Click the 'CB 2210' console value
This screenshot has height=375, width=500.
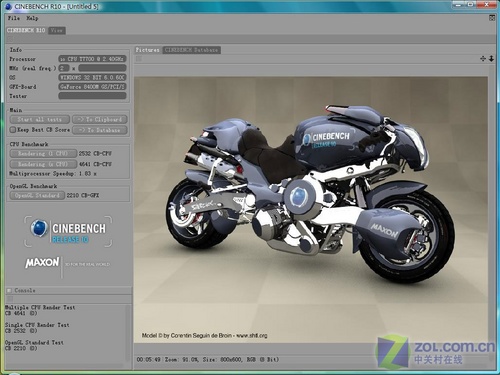click(x=15, y=348)
